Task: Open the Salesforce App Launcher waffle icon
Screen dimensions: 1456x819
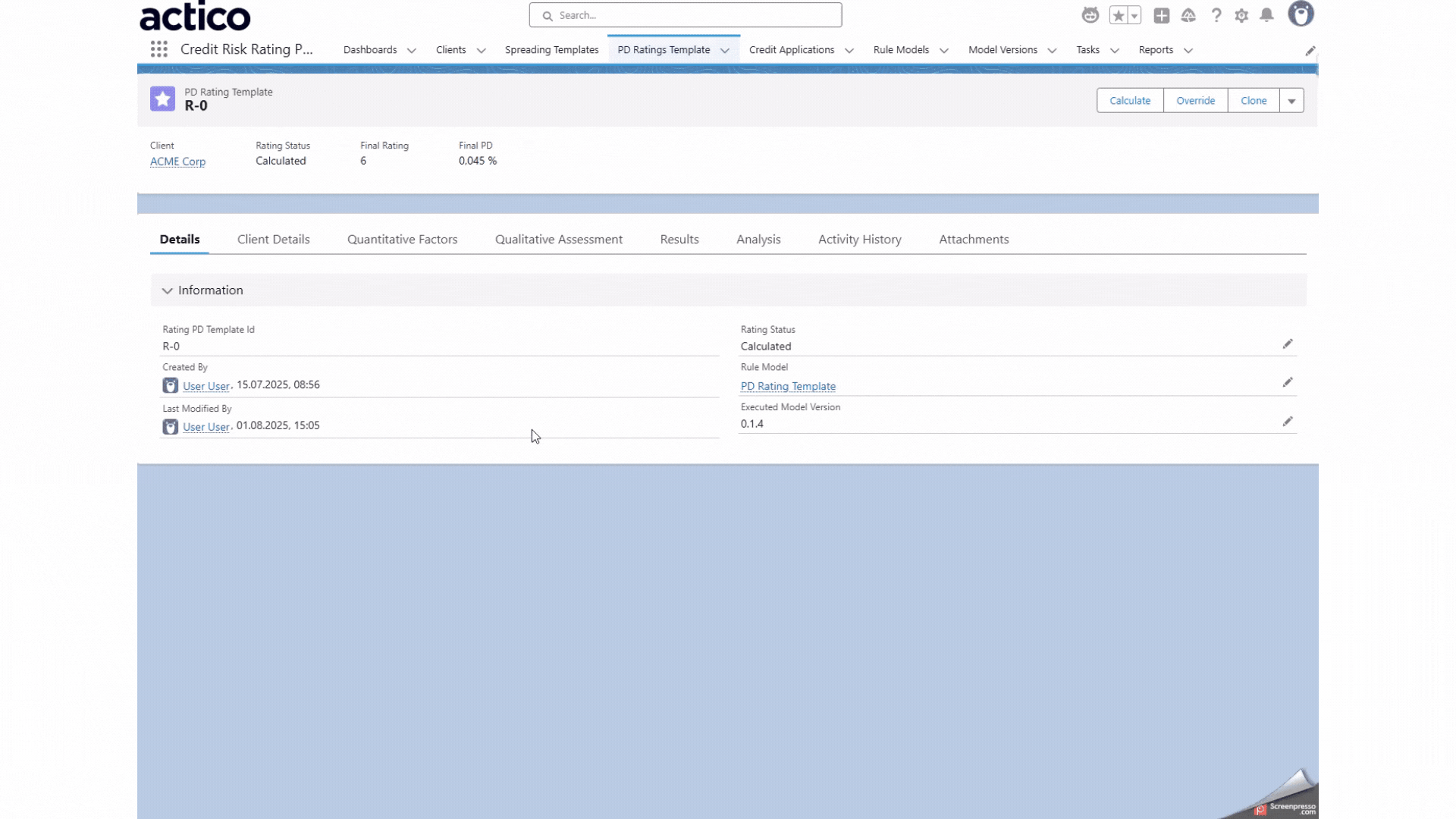Action: click(158, 49)
